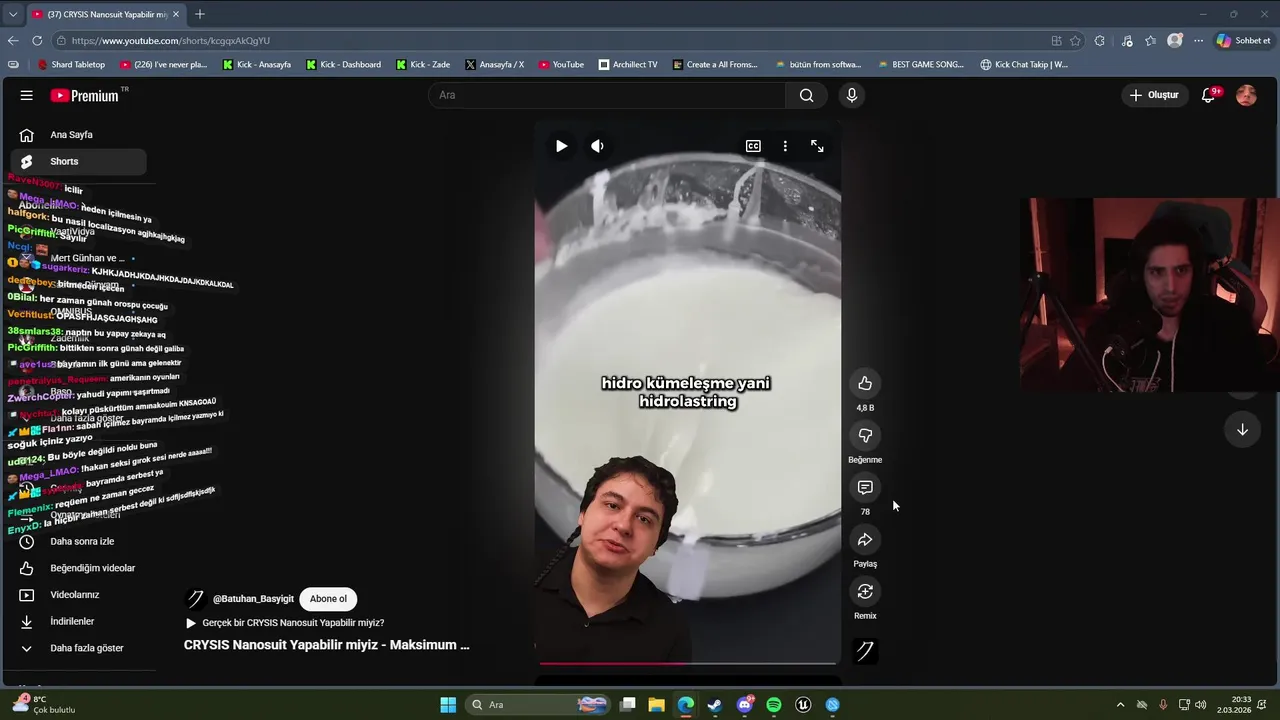
Task: Open the three-dot more options menu
Action: pos(785,146)
